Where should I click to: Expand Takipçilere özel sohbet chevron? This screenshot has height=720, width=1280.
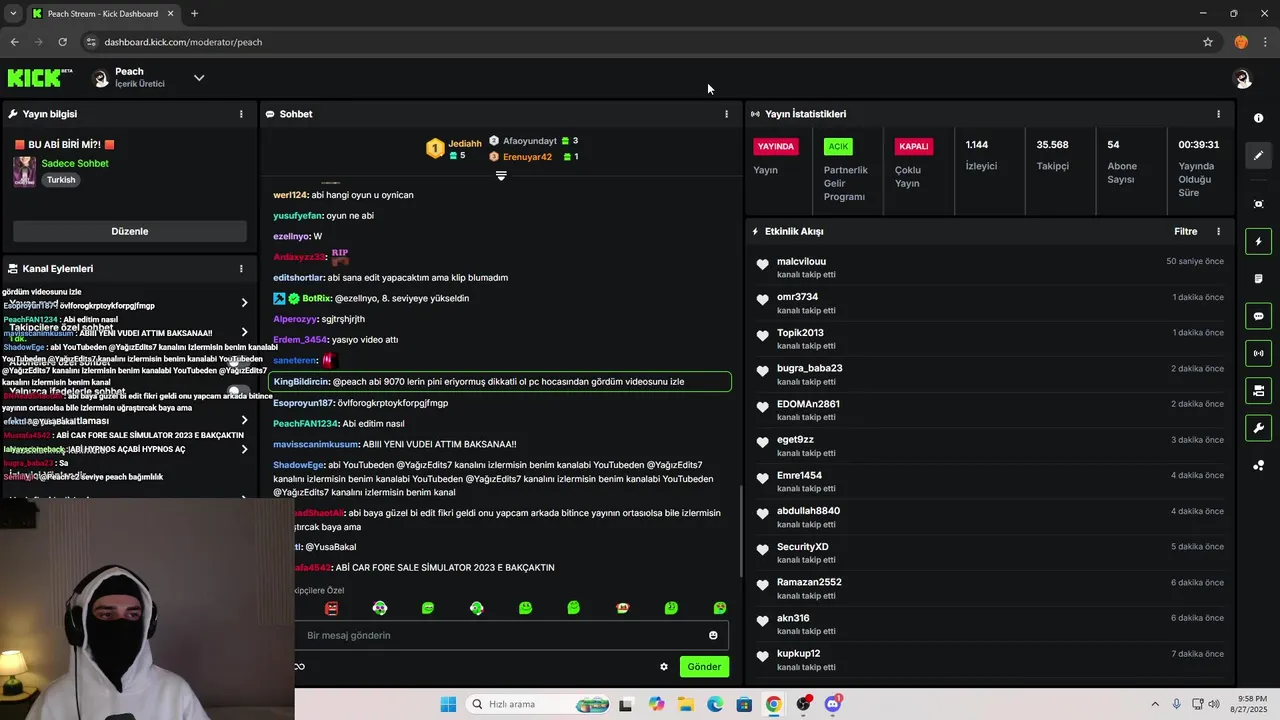244,332
